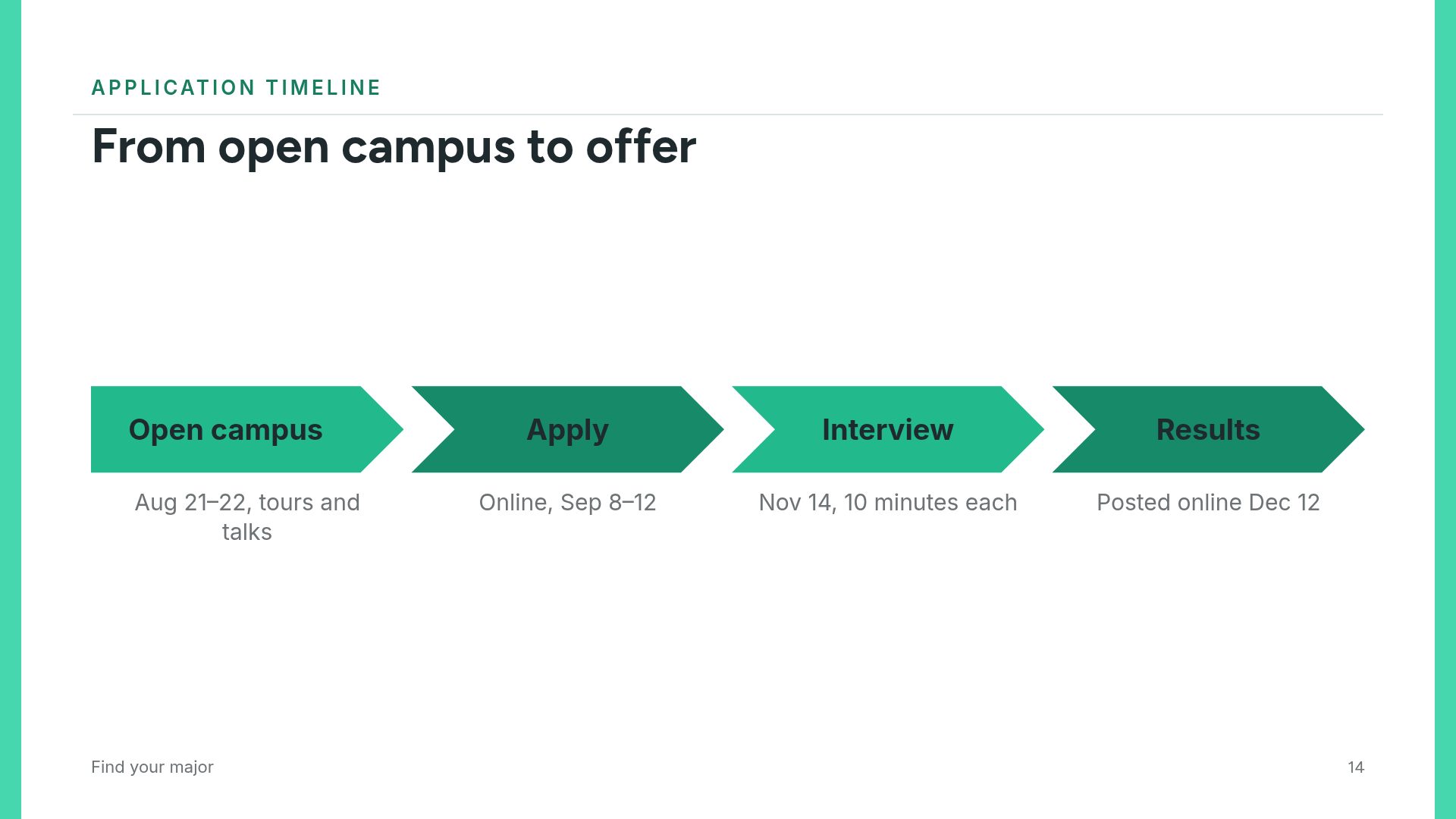
Task: Click the slide number 14
Action: [x=1356, y=767]
